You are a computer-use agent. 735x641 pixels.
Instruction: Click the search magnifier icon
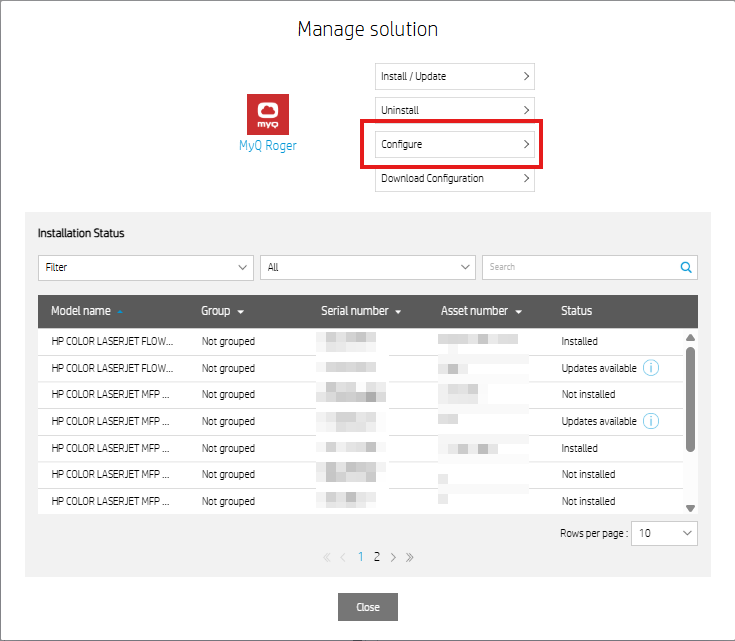pyautogui.click(x=686, y=267)
